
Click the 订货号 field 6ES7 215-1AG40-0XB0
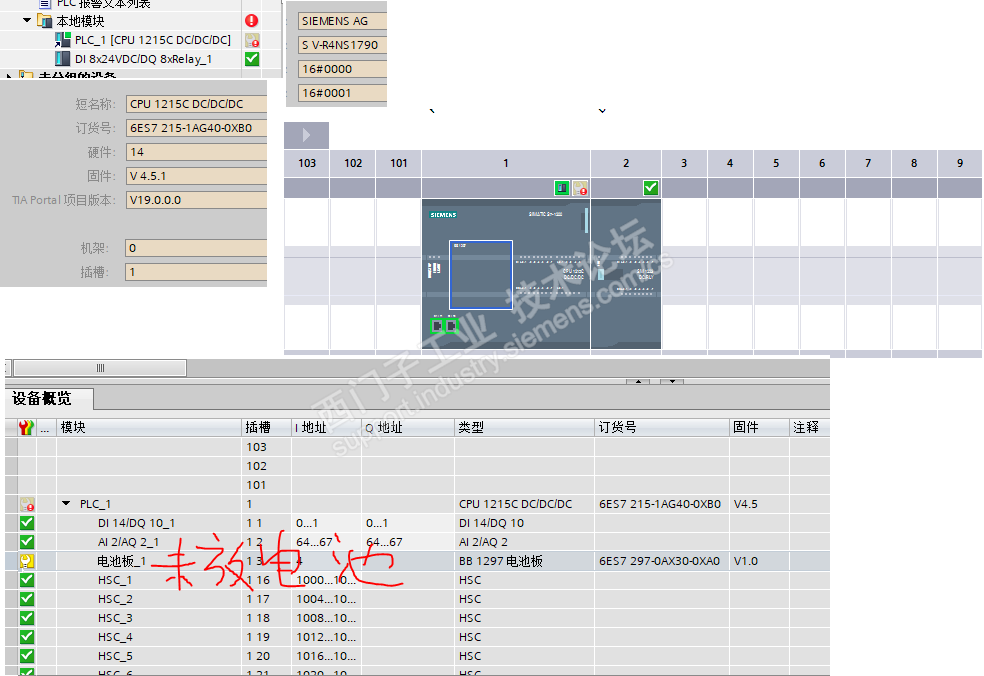[196, 128]
